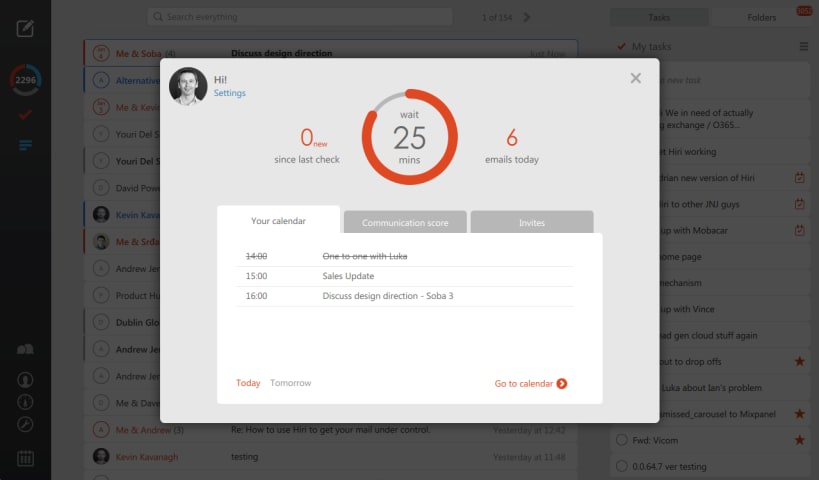Go to next email with arrow beside 1 of 154
819x480 pixels.
coord(526,17)
